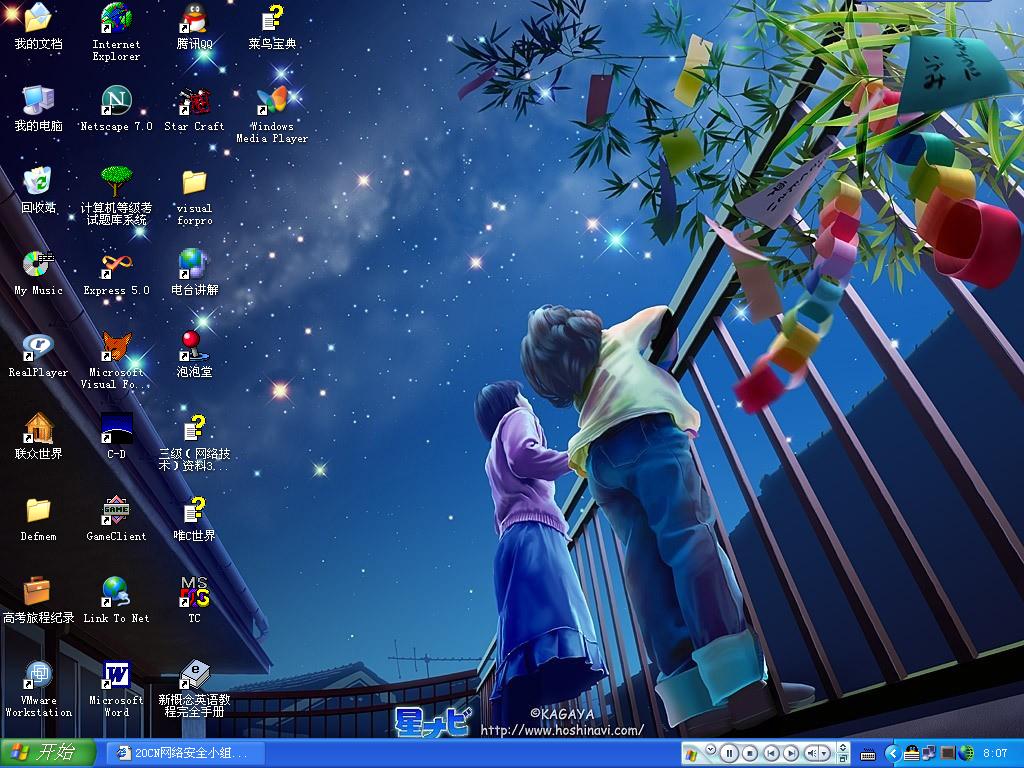The image size is (1024, 768).
Task: Open the 电台讲解 shortcut
Action: tap(194, 273)
